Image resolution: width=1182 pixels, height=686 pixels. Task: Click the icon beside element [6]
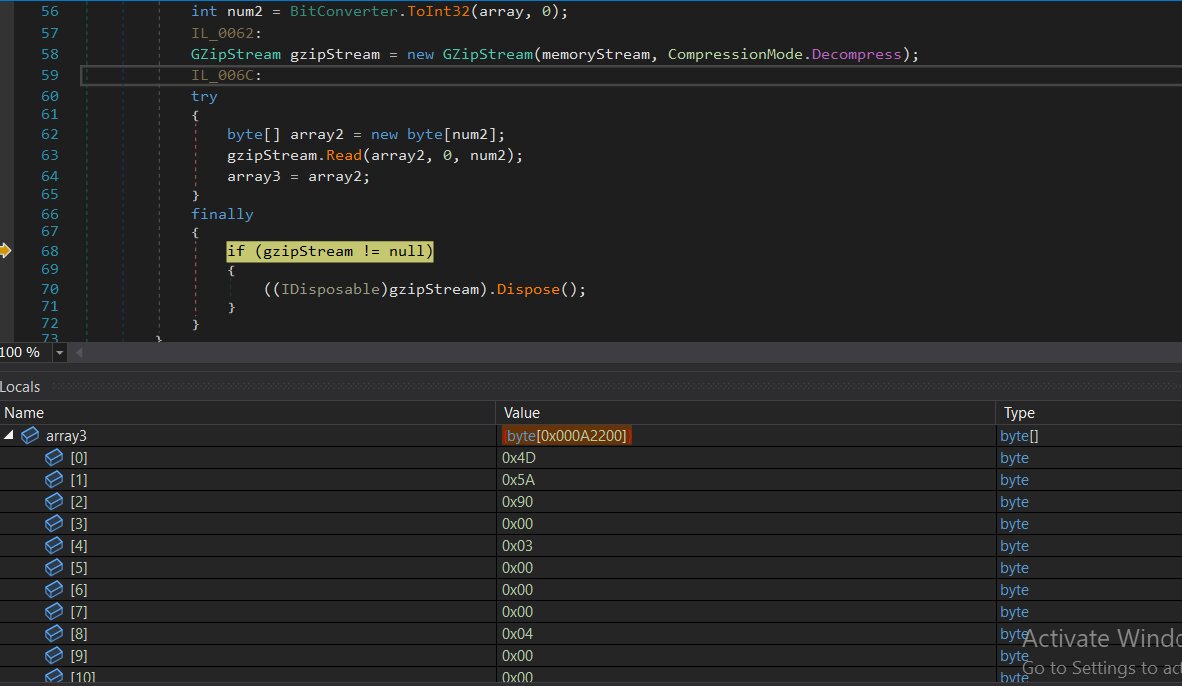click(x=54, y=590)
